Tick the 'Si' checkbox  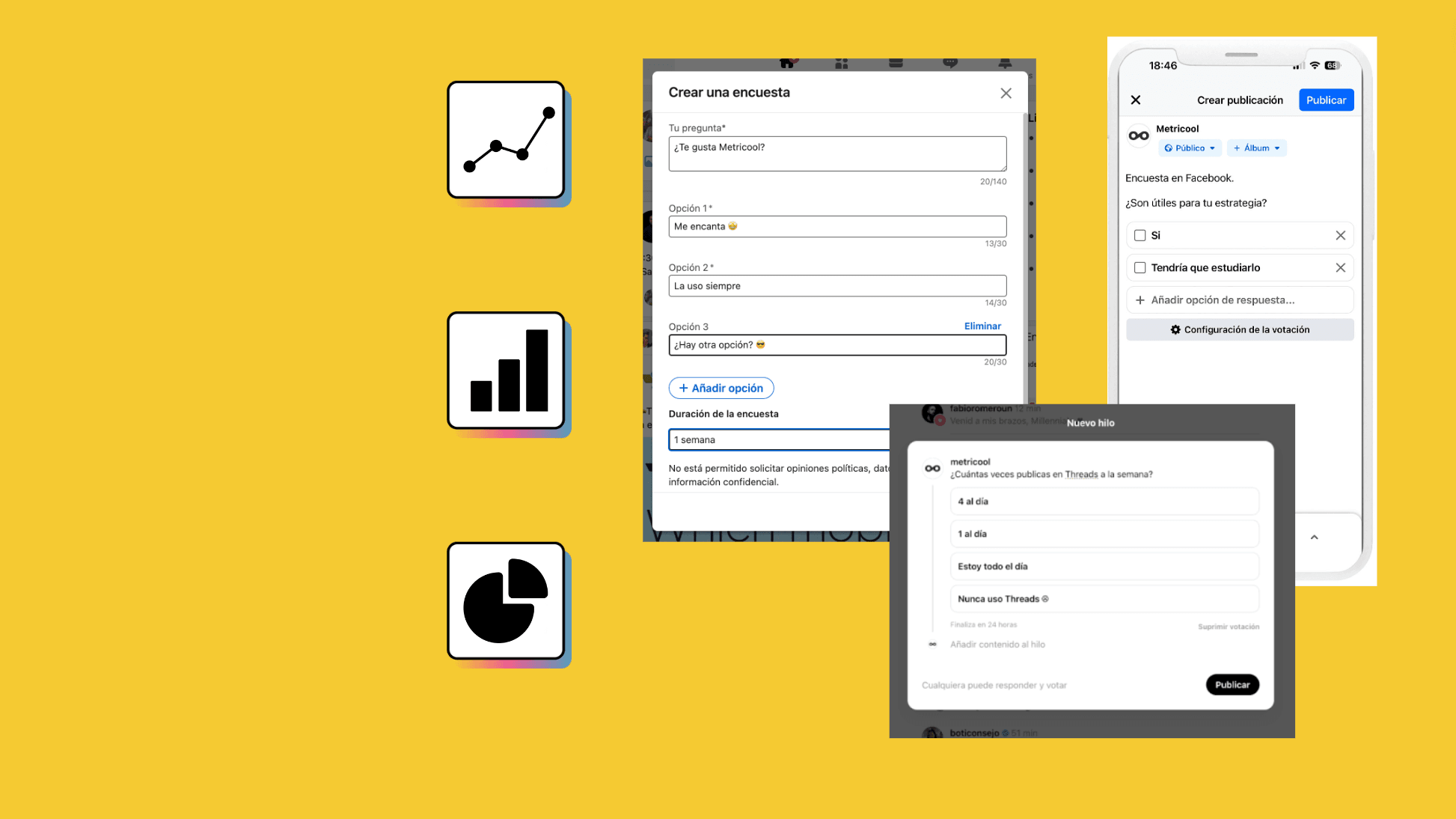tap(1140, 236)
